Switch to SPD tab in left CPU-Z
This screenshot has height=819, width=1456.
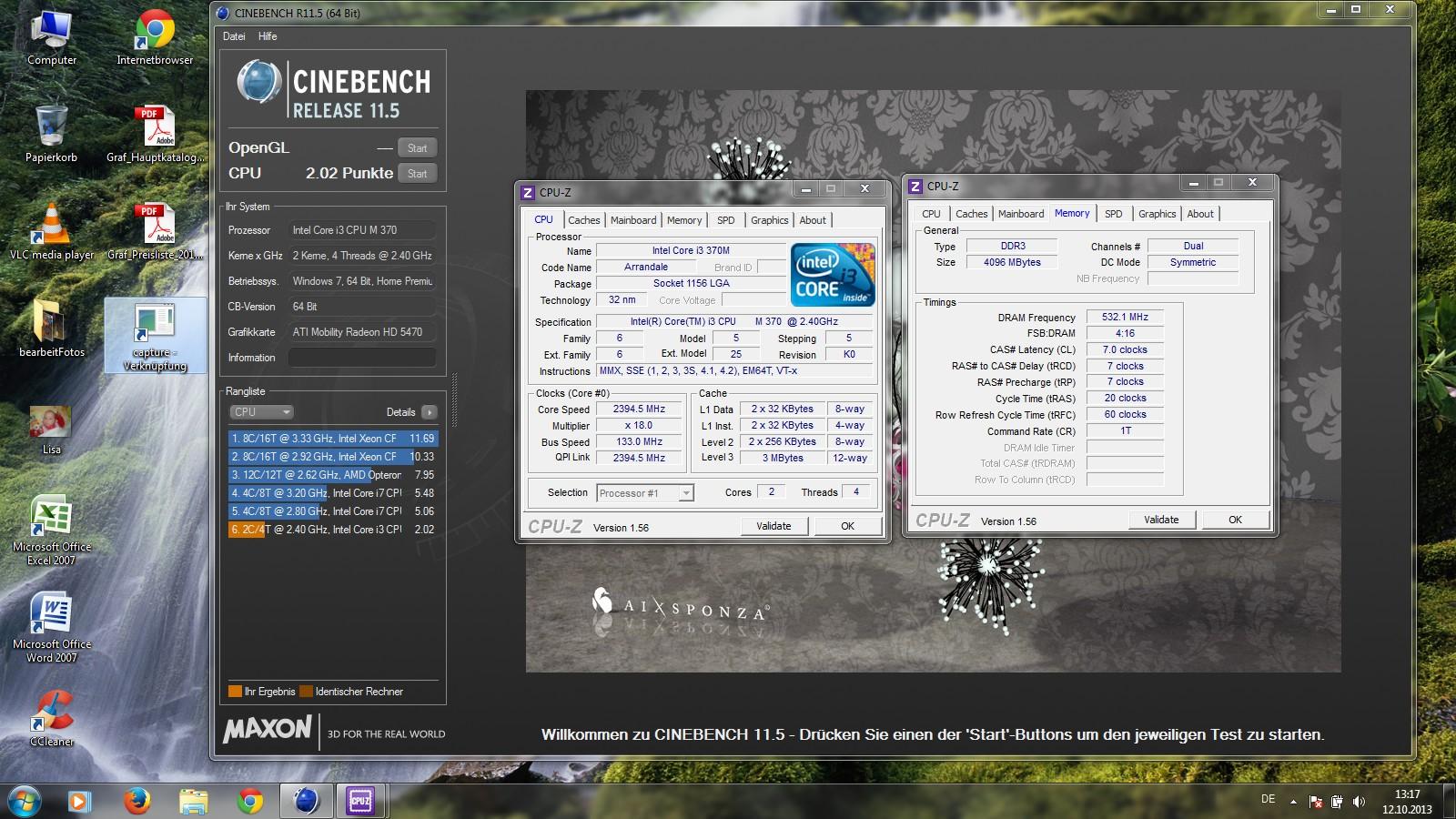pos(725,220)
